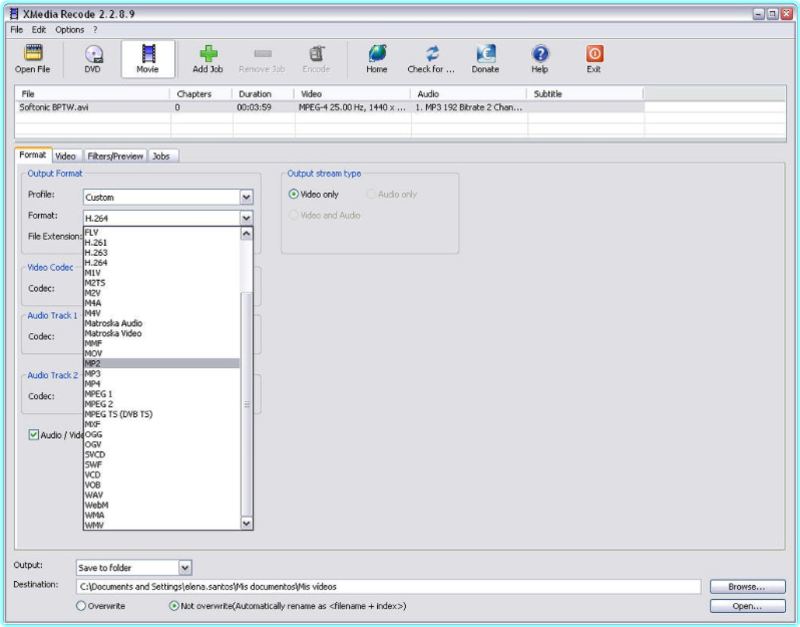
Task: Choose H.263 in the format list
Action: click(161, 253)
